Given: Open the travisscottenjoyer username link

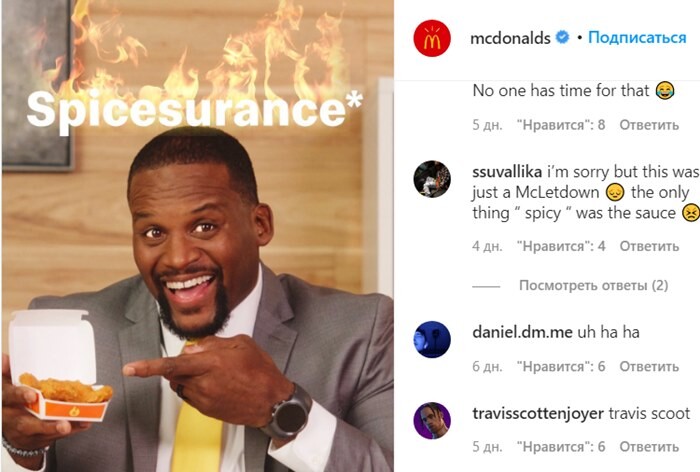Looking at the screenshot, I should [x=538, y=414].
